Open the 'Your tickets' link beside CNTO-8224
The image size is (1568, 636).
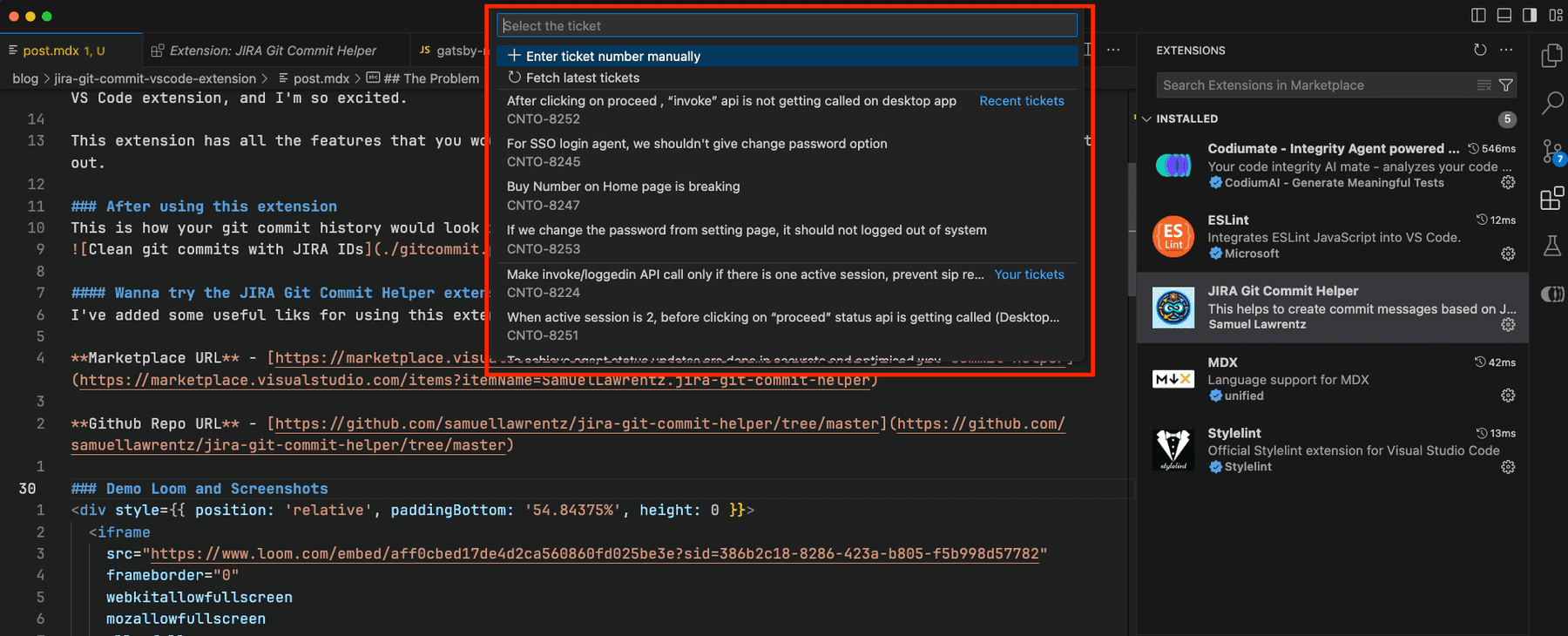click(1029, 274)
